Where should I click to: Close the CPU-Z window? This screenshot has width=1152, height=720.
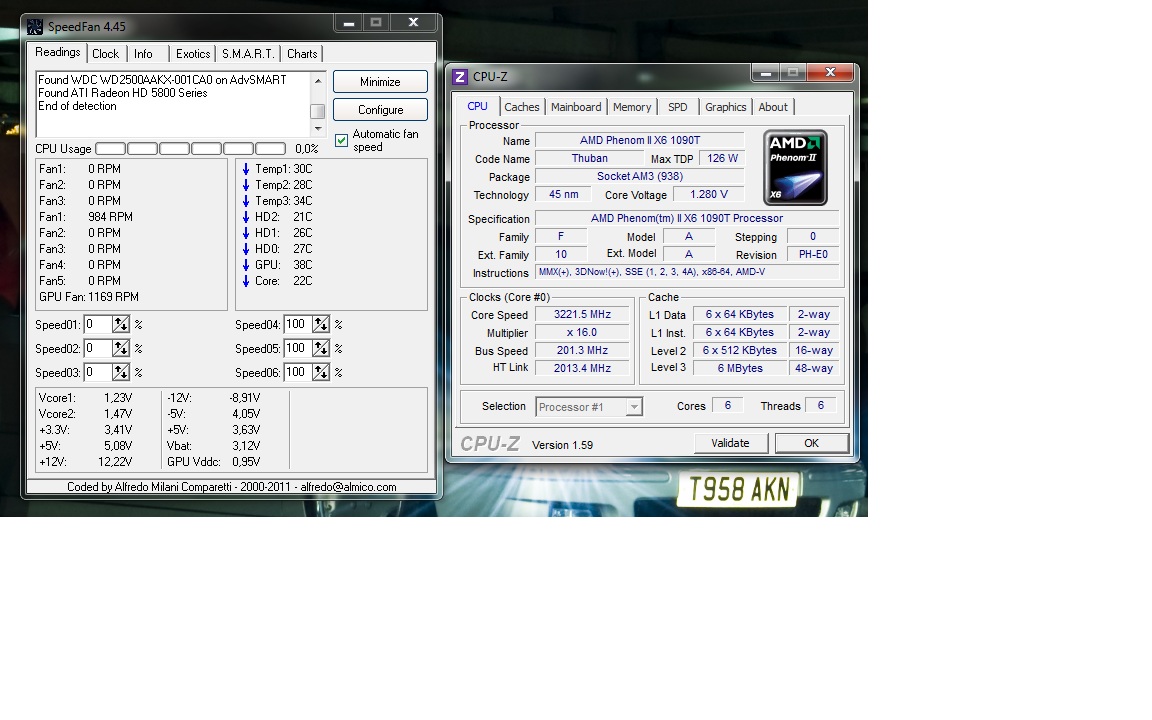pyautogui.click(x=829, y=72)
